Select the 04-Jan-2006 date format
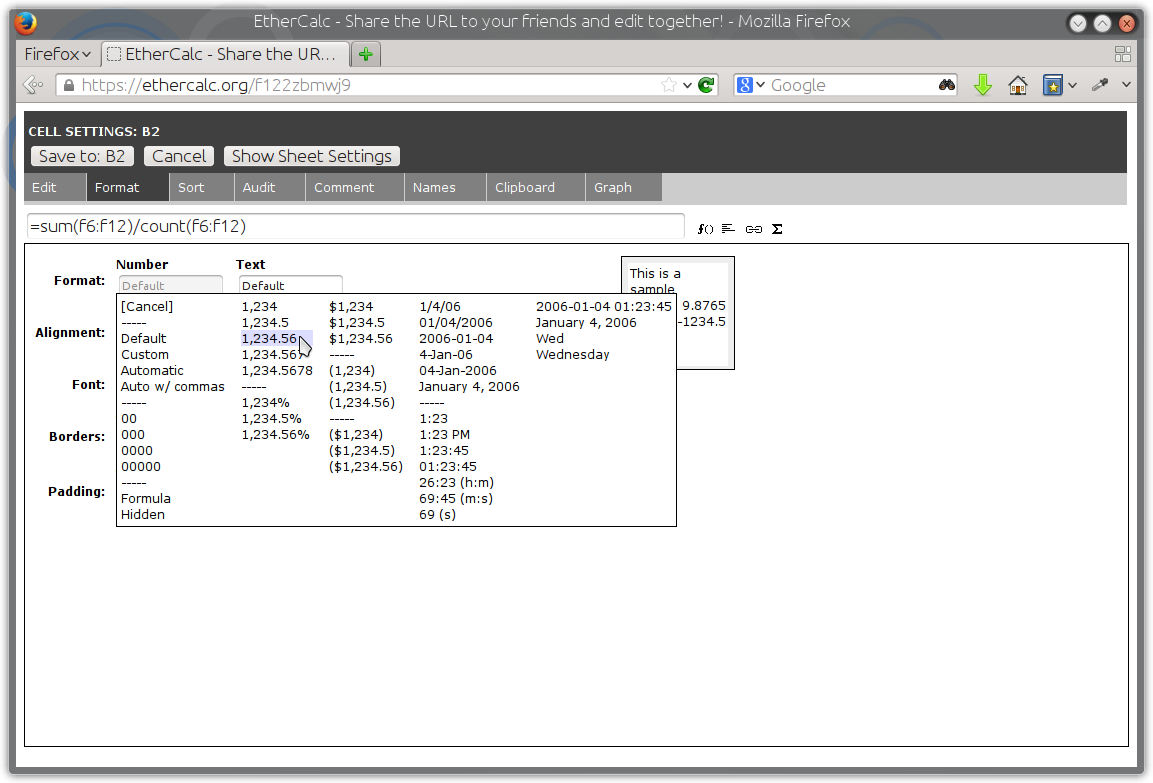Screen dimensions: 1153x783 (x=457, y=371)
